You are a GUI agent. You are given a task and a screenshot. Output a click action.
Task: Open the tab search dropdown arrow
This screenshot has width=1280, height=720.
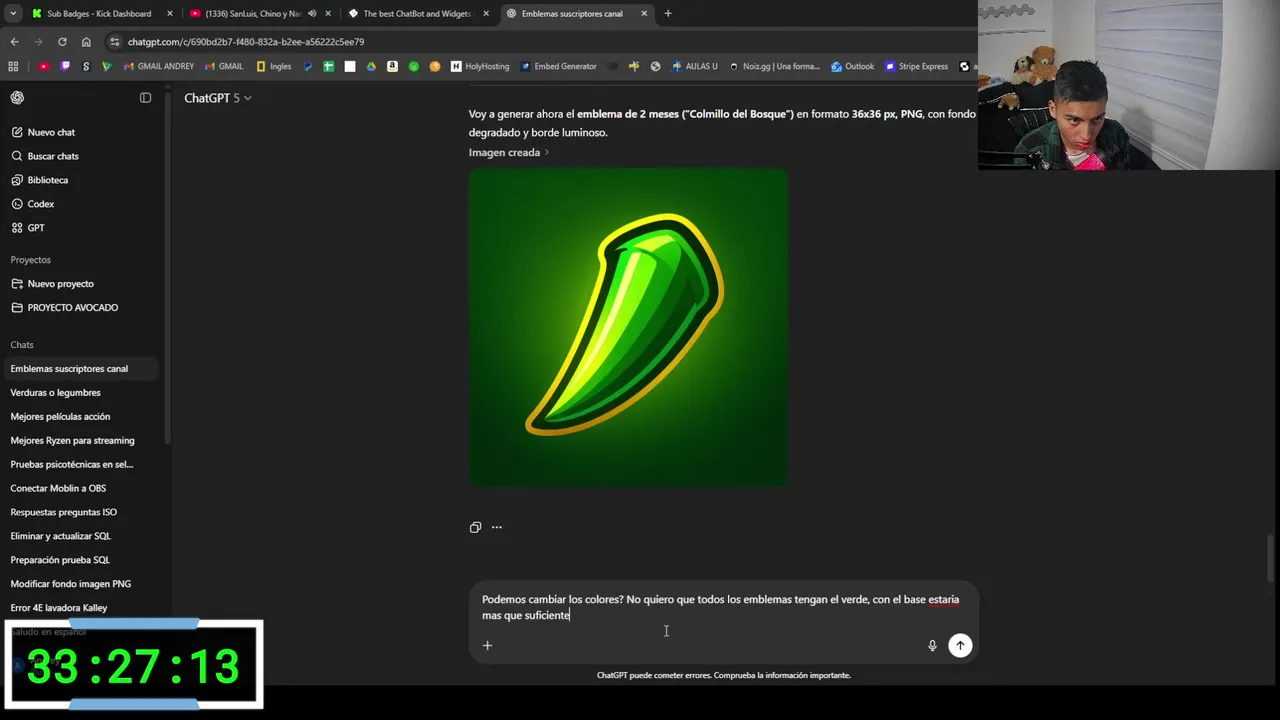pos(13,14)
